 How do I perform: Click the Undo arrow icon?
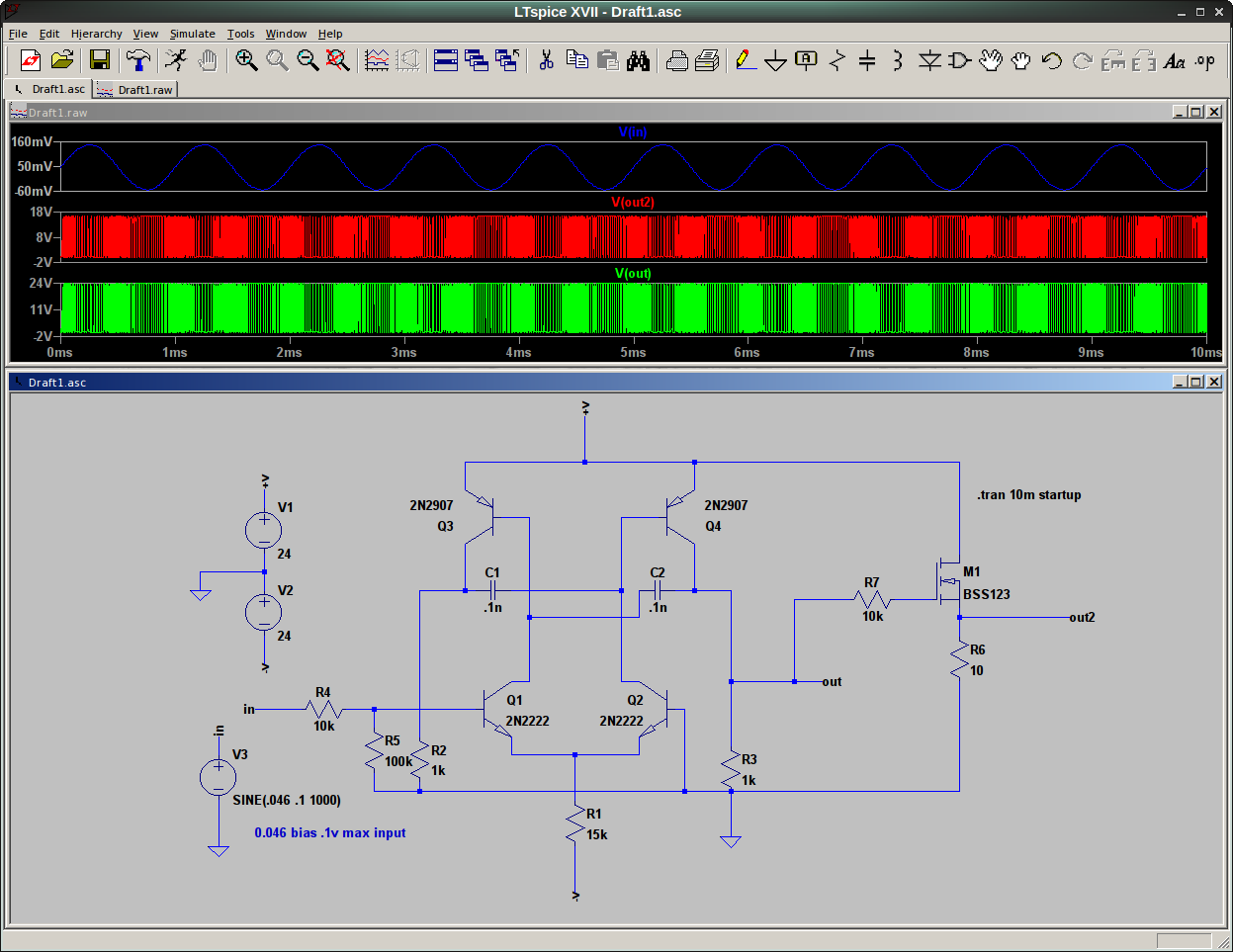1052,61
